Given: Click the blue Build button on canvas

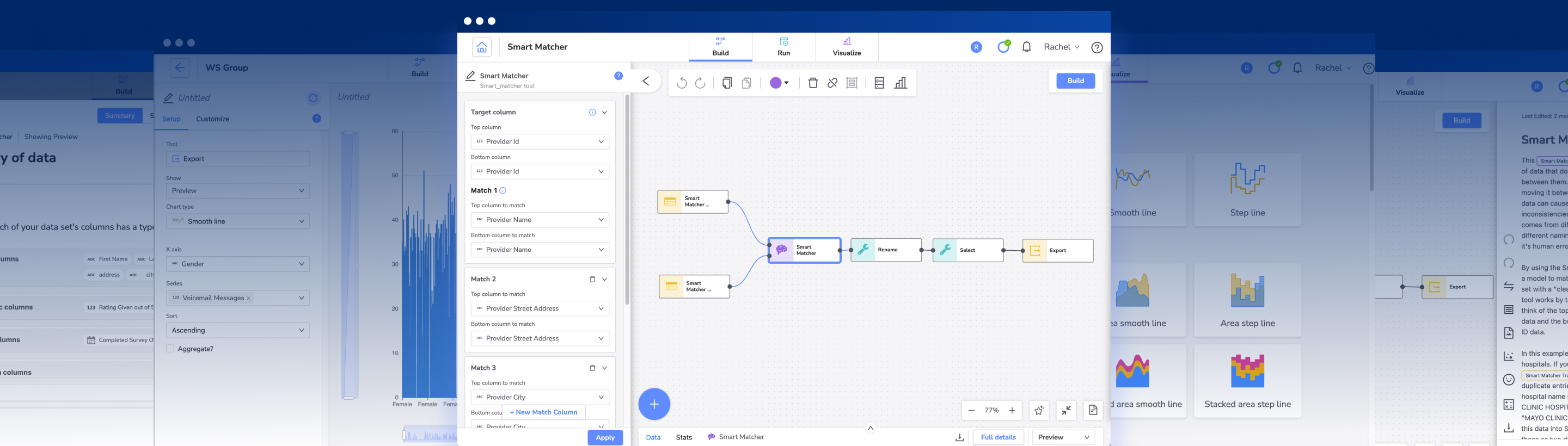Looking at the screenshot, I should click(x=1076, y=81).
